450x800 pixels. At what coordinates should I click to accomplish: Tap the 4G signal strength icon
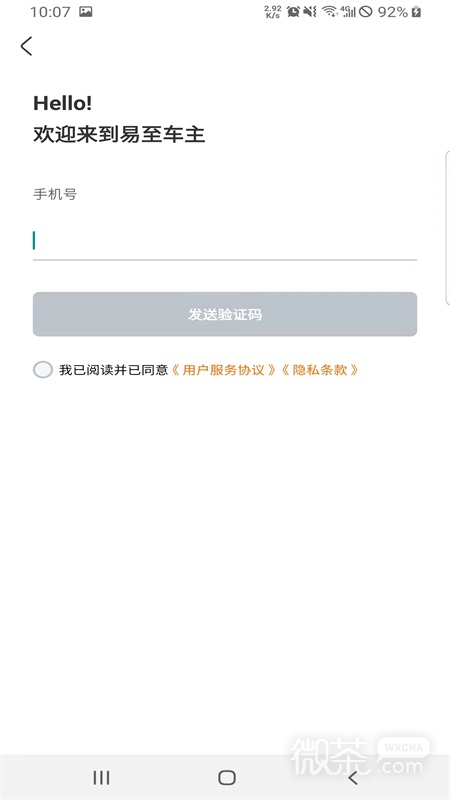point(348,12)
